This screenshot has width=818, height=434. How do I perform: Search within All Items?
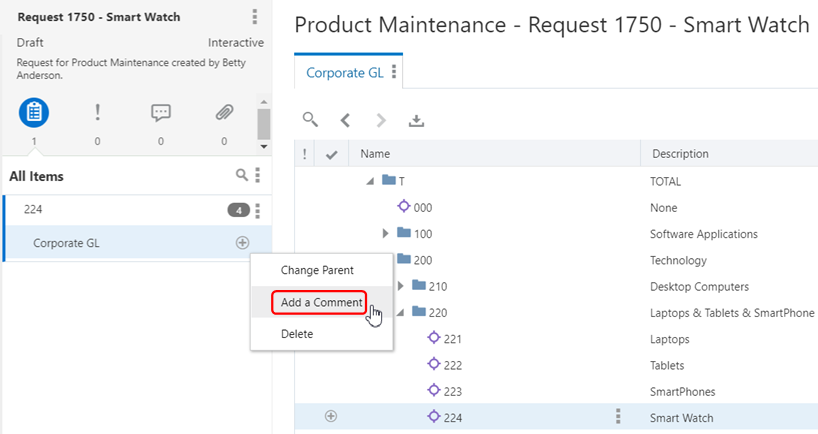(x=241, y=175)
